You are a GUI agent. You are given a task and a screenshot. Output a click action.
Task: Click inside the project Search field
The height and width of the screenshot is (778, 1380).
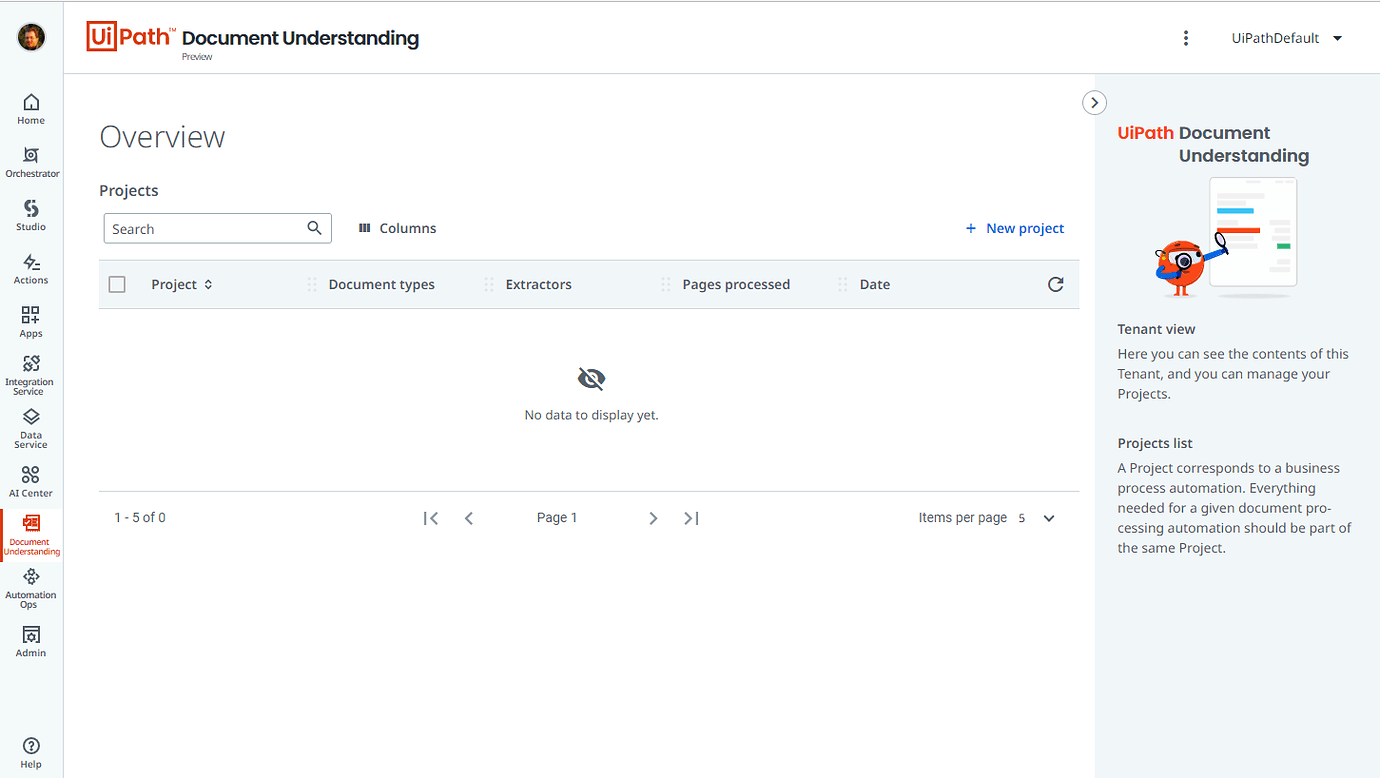pos(205,228)
